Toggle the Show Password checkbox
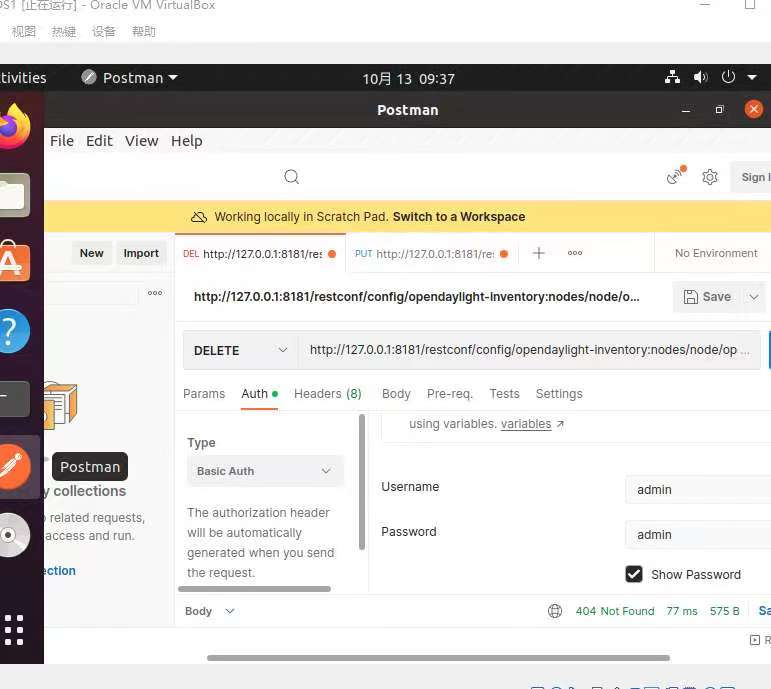Image resolution: width=771 pixels, height=689 pixels. coord(634,574)
